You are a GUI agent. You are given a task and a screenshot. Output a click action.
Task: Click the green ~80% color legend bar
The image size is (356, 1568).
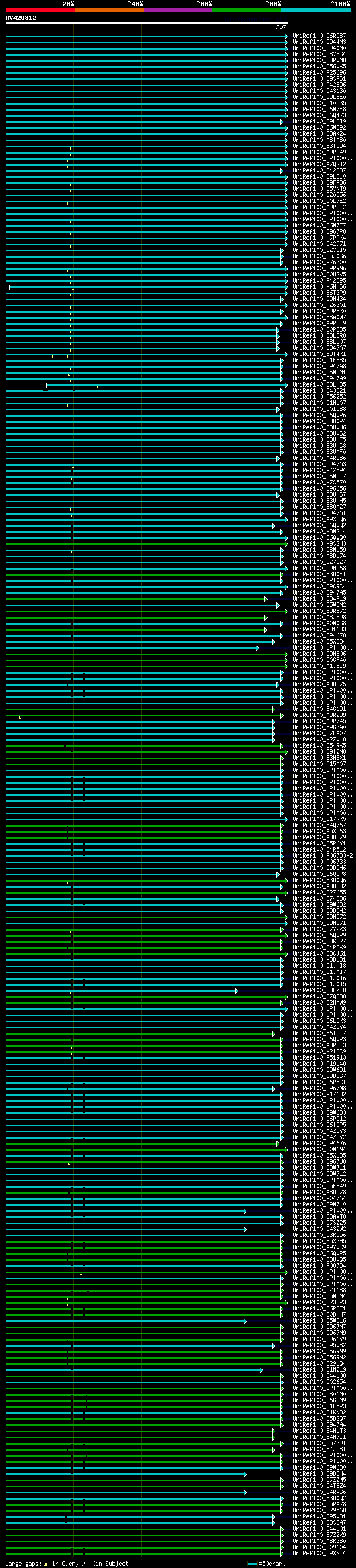246,10
